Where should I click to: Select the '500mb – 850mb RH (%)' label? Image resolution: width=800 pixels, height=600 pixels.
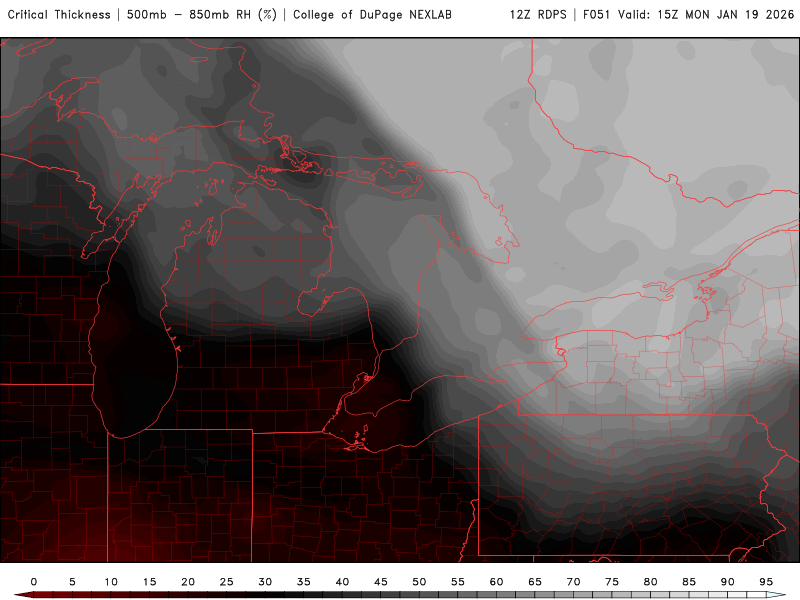point(202,15)
